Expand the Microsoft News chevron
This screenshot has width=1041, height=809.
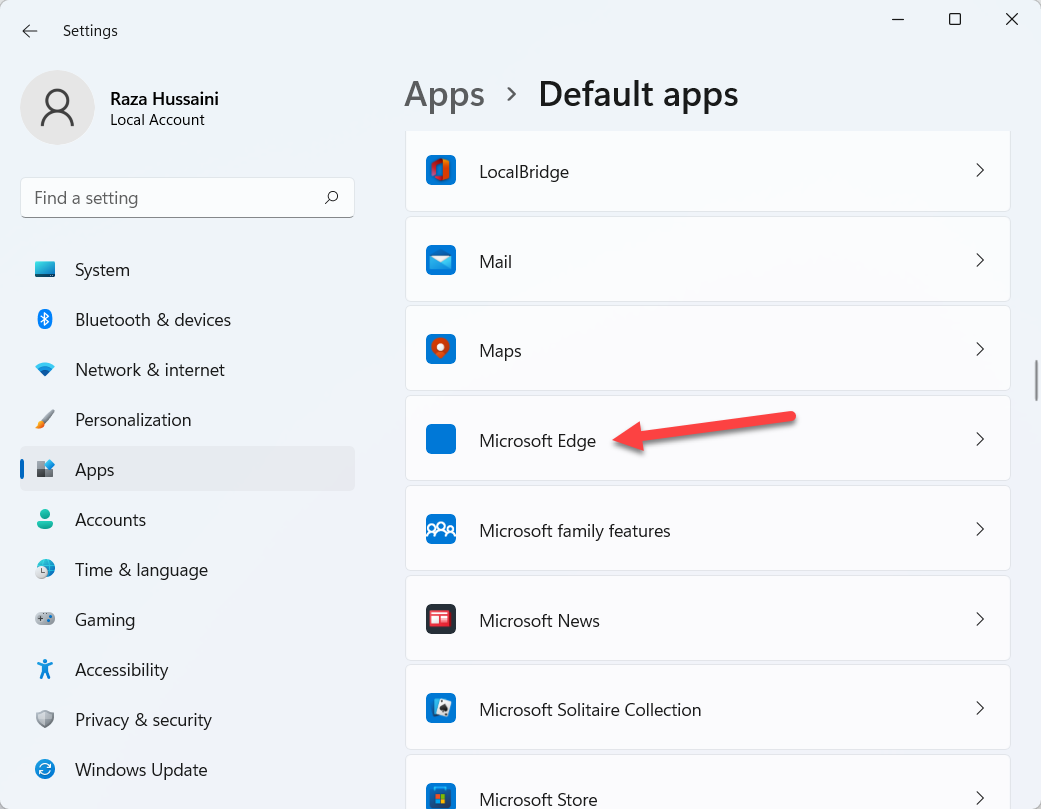pyautogui.click(x=980, y=619)
